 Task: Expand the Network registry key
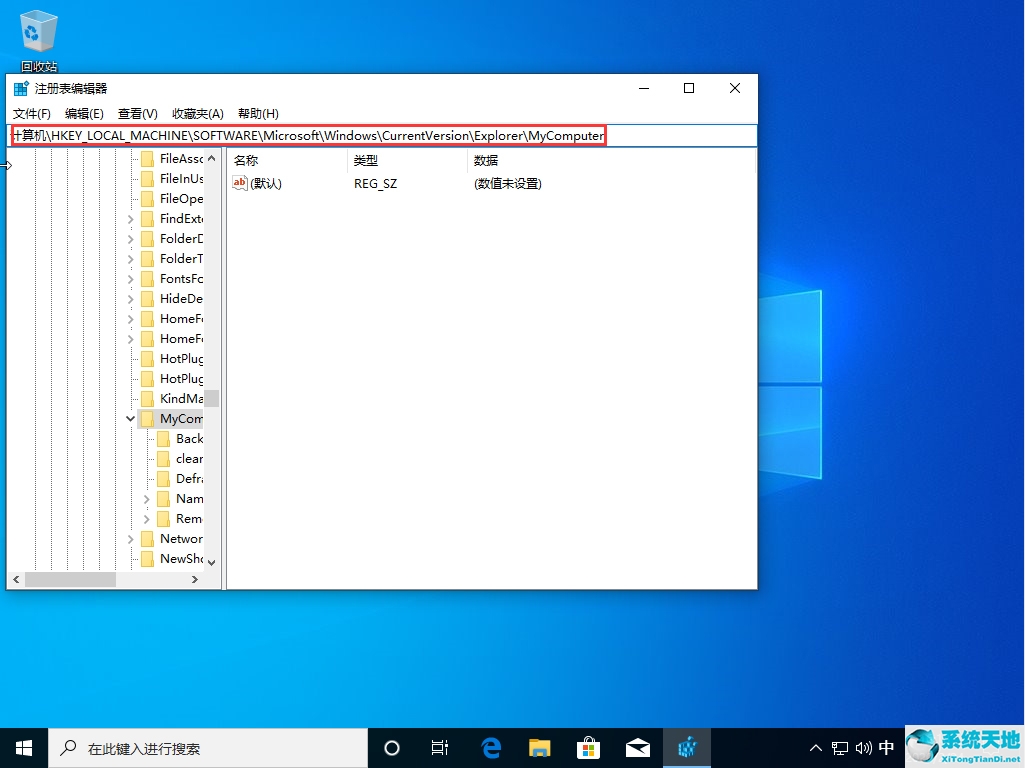130,538
